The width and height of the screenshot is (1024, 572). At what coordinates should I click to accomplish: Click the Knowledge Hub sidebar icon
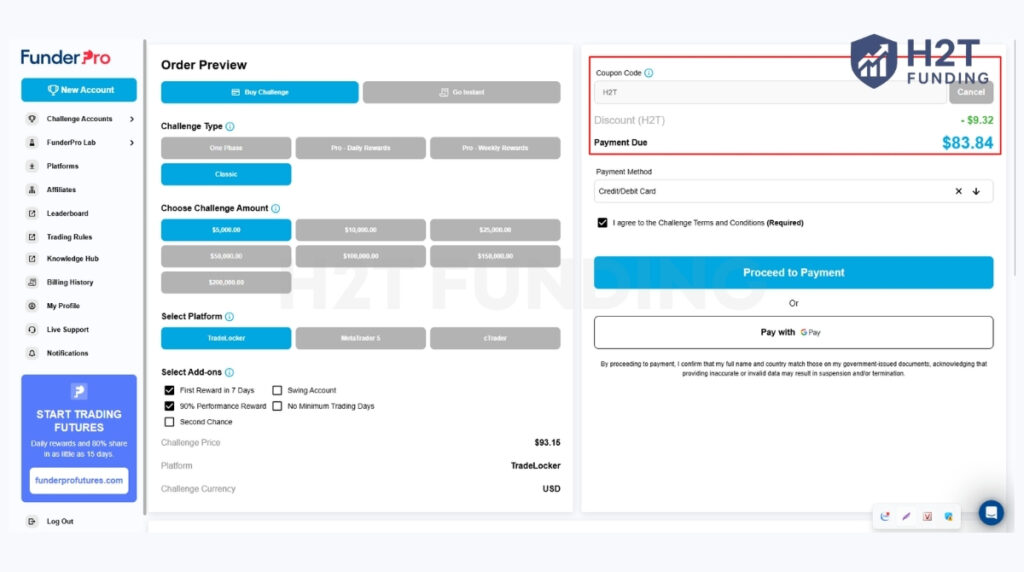coord(31,259)
